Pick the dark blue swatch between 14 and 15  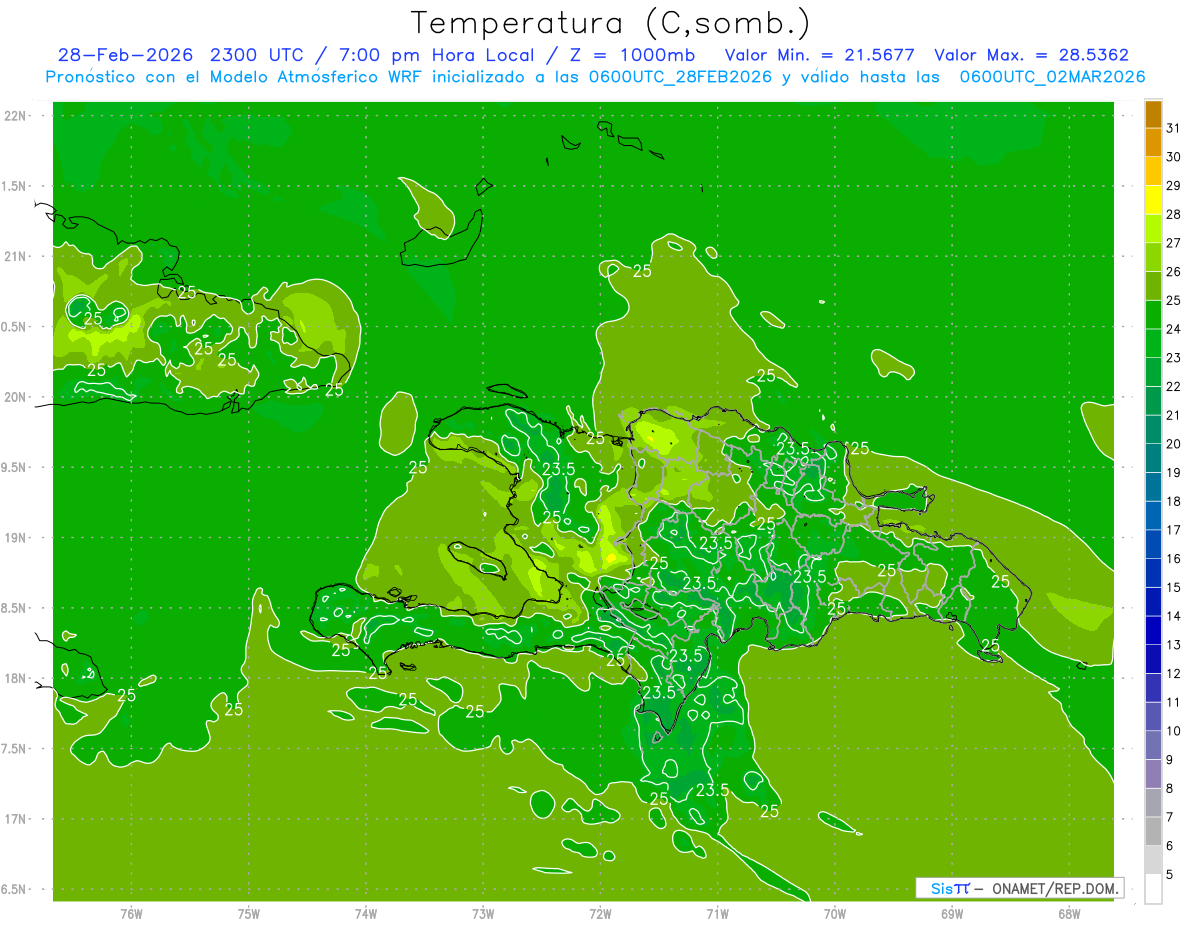pos(1153,602)
